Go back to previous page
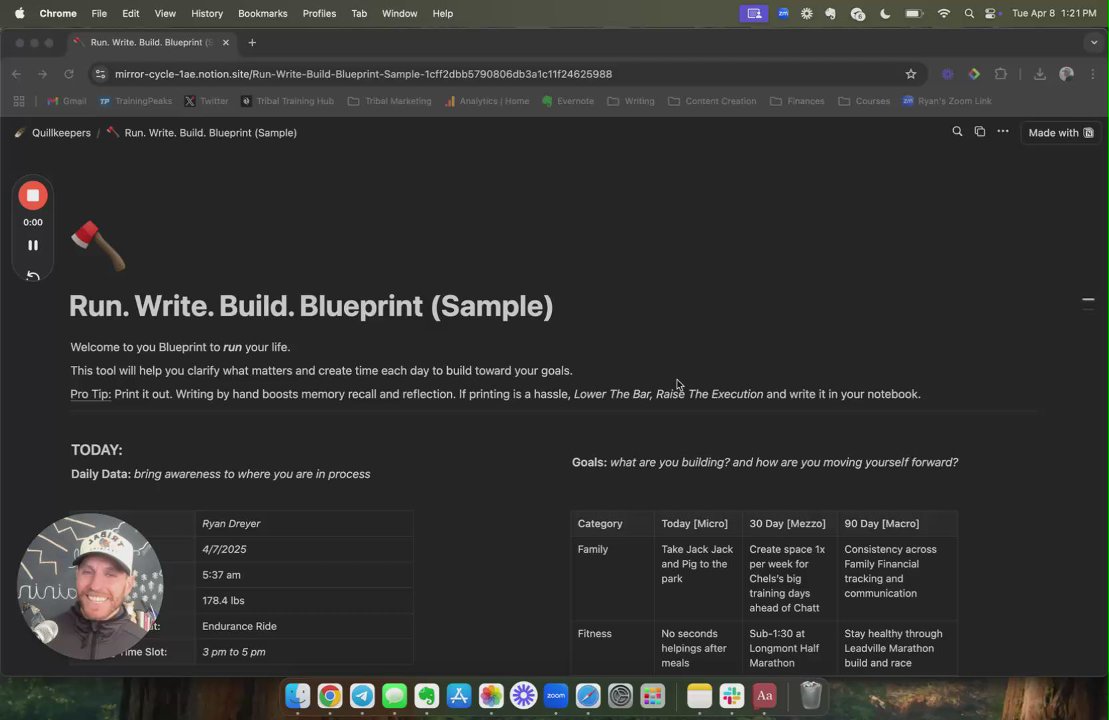The width and height of the screenshot is (1109, 720). [17, 74]
